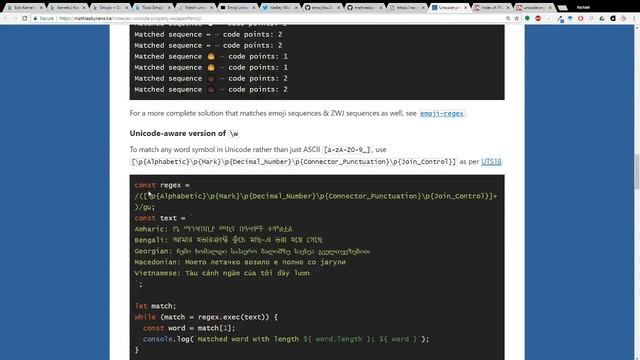Switch to the first GitHub tab

coord(322,7)
